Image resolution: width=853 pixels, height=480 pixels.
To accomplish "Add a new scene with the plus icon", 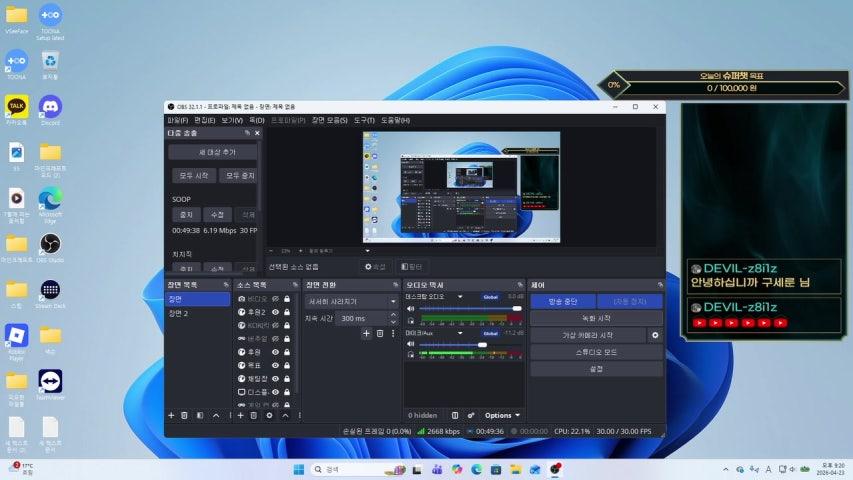I will (x=171, y=415).
